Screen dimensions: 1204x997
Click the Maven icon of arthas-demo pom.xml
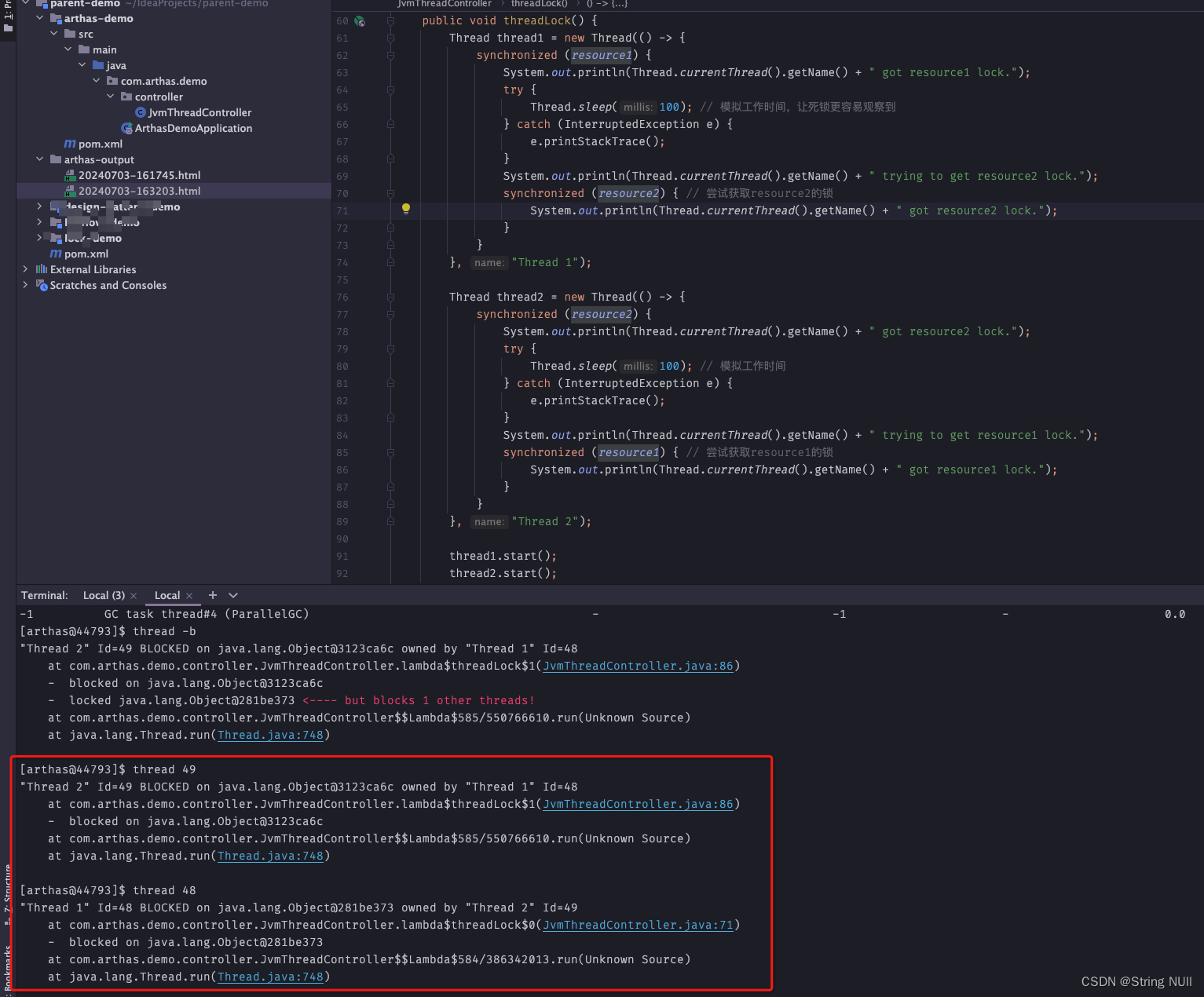point(70,144)
